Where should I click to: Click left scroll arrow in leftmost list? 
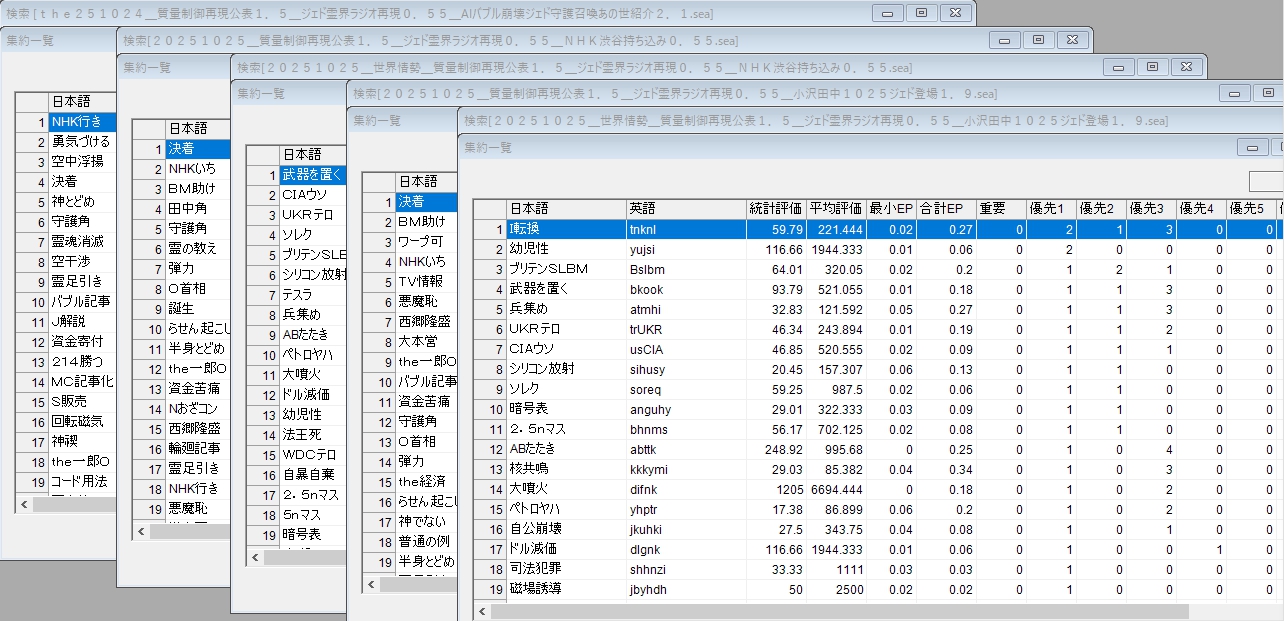24,505
